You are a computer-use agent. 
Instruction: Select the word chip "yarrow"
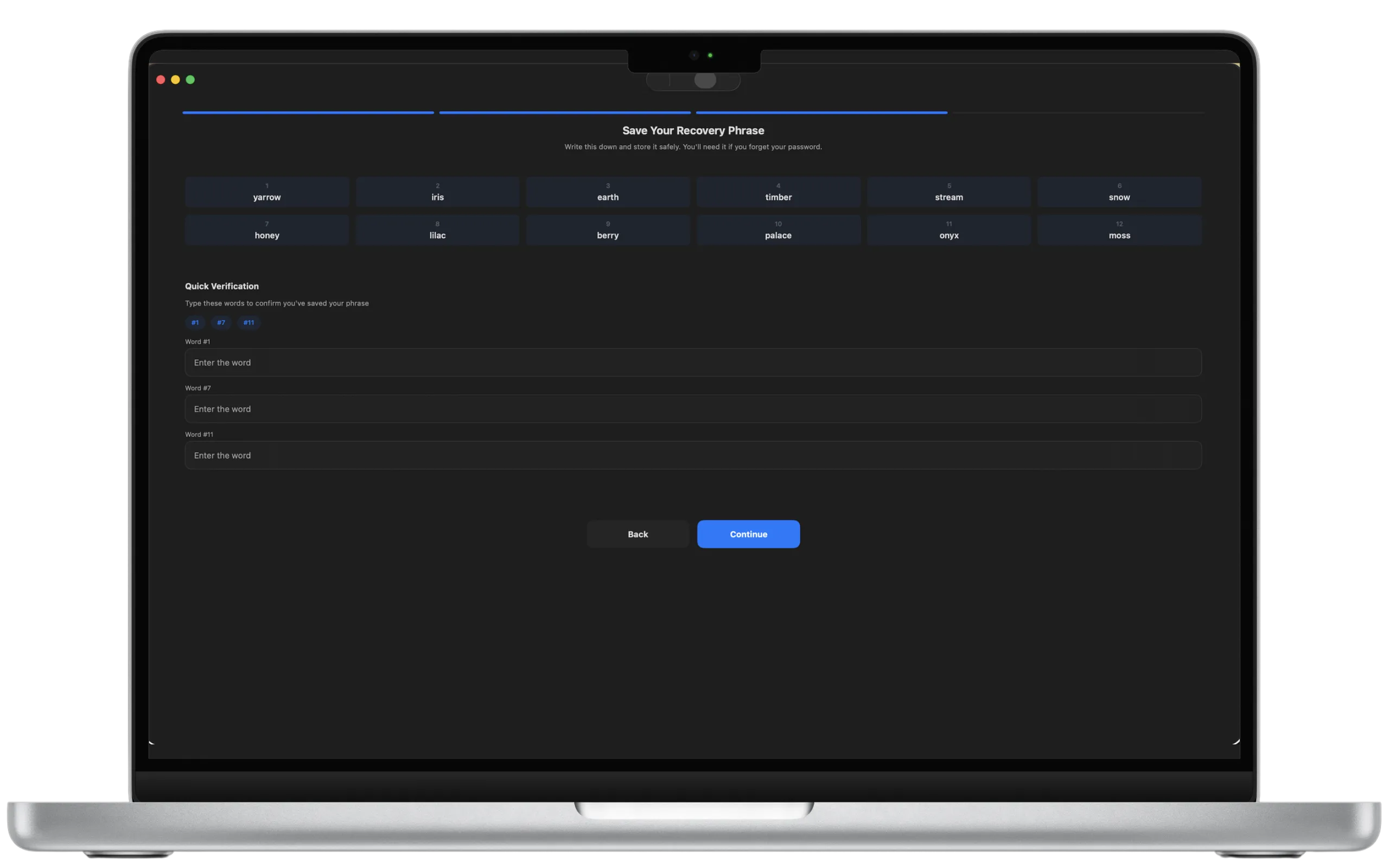point(266,192)
